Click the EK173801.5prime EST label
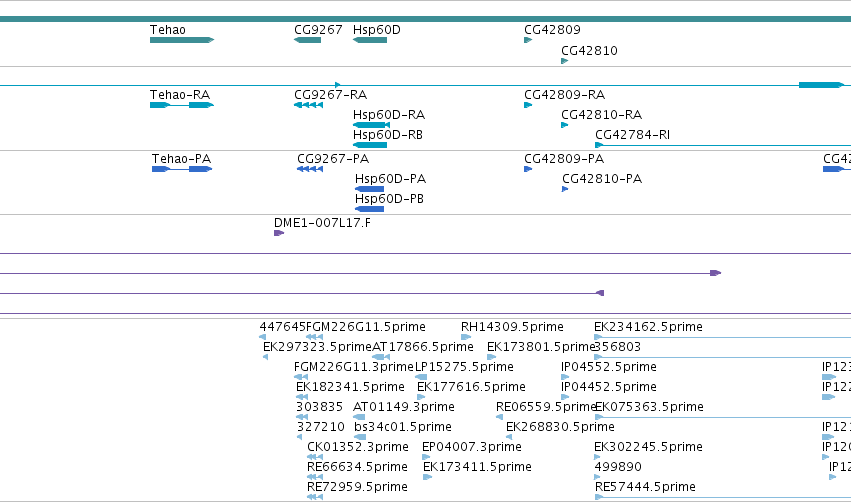Image resolution: width=851 pixels, height=502 pixels. click(541, 347)
